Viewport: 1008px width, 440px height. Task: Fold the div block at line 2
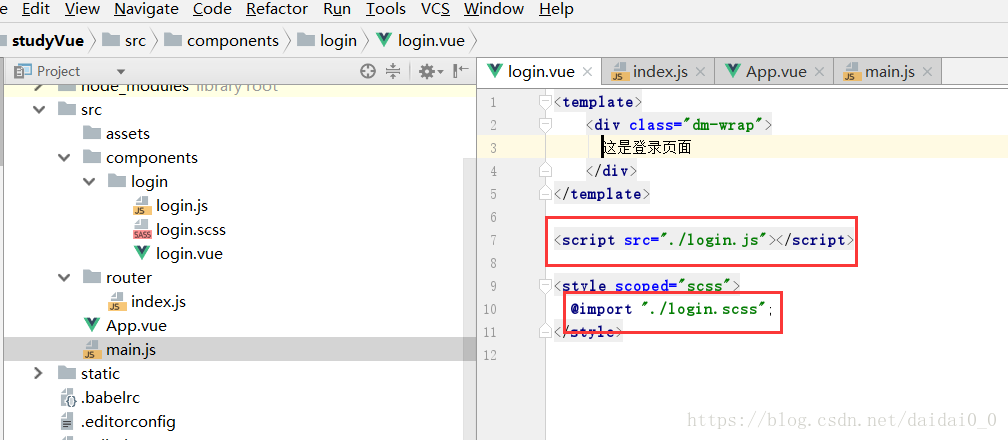click(x=545, y=125)
